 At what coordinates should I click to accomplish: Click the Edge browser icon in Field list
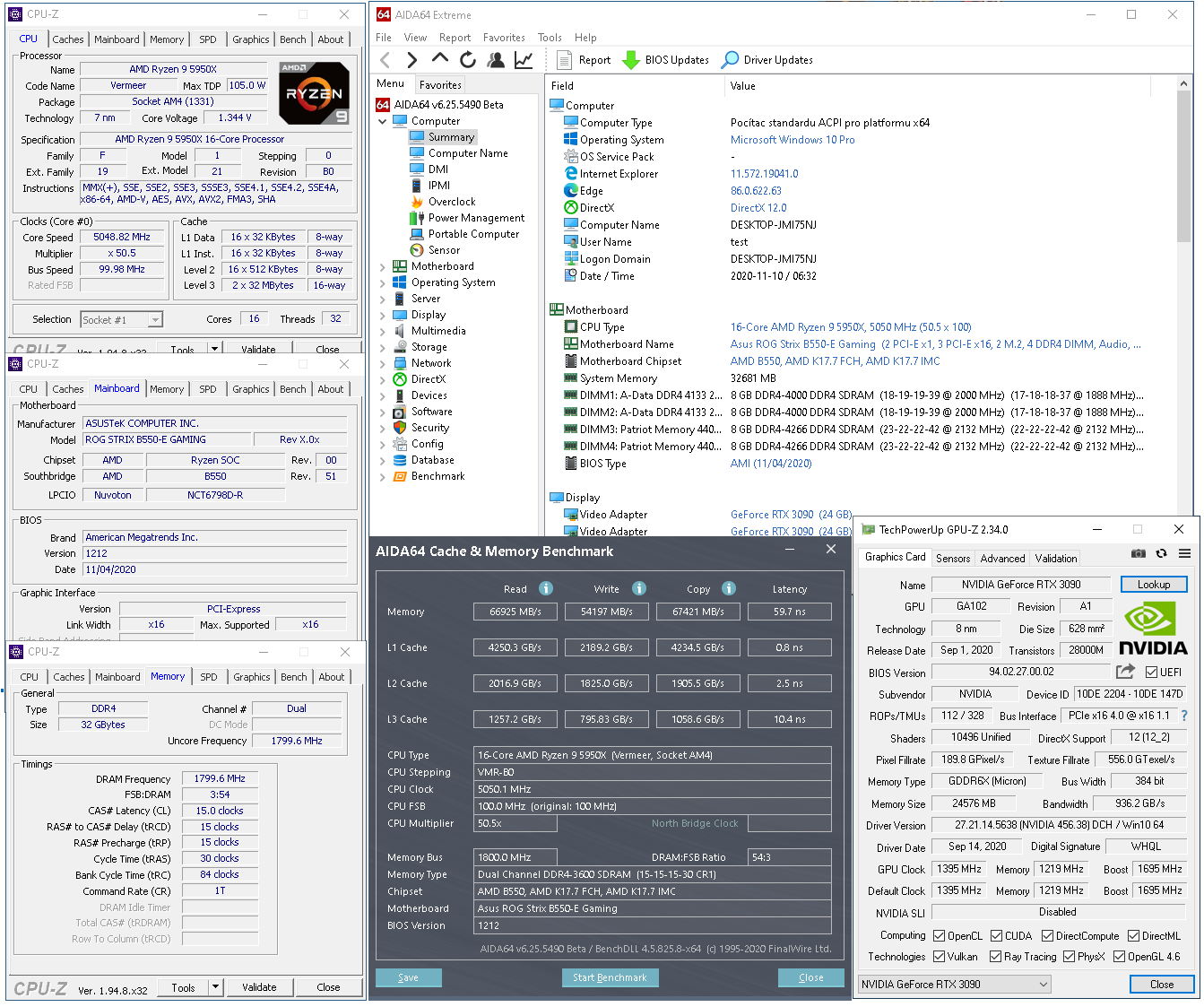click(x=571, y=191)
